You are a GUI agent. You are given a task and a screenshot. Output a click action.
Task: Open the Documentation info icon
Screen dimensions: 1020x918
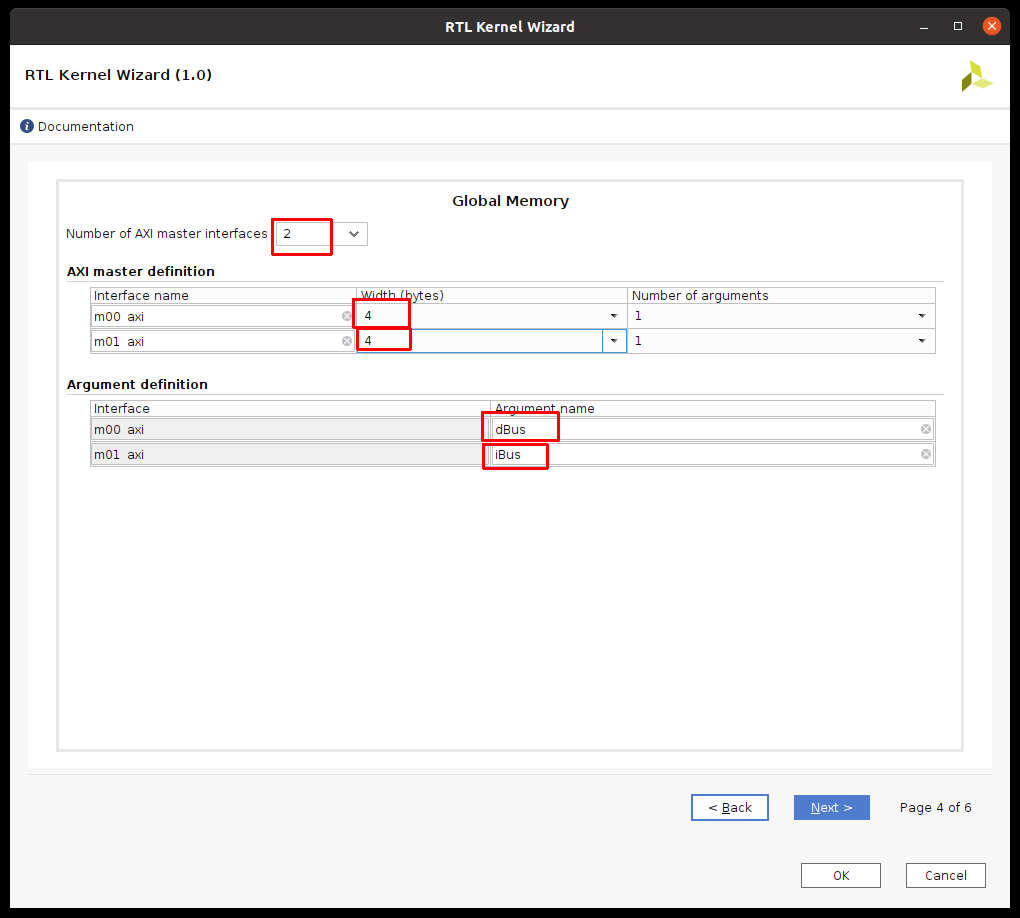click(27, 126)
